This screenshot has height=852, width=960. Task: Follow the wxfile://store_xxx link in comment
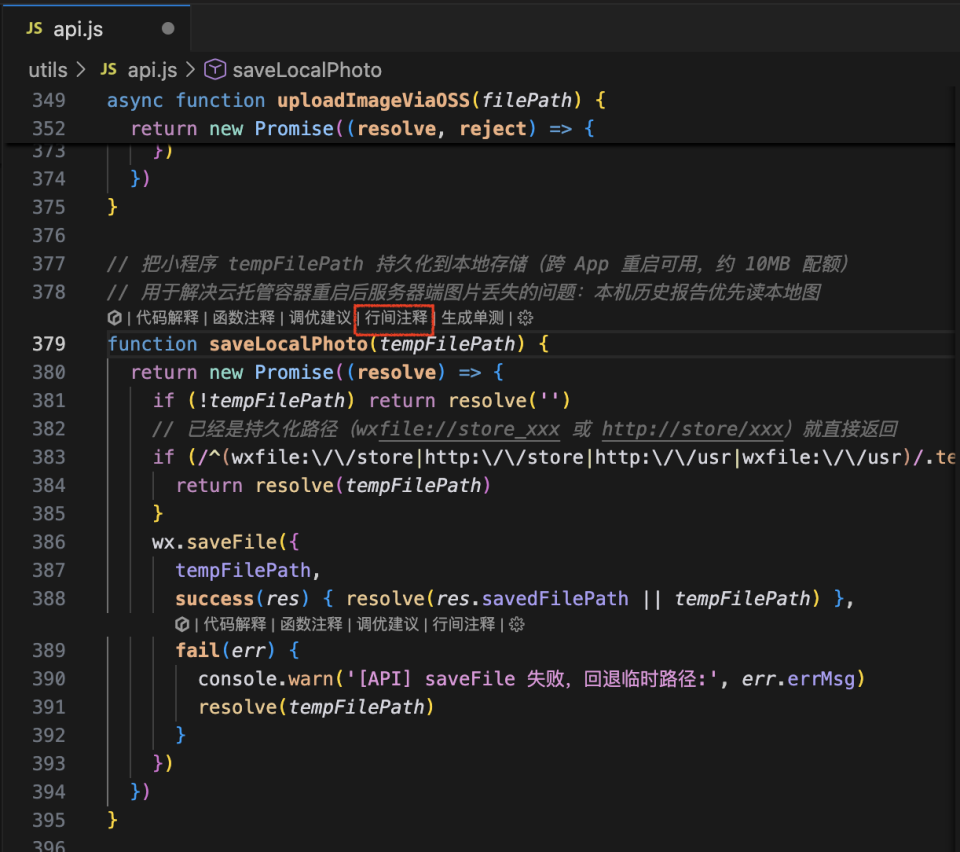click(x=469, y=429)
